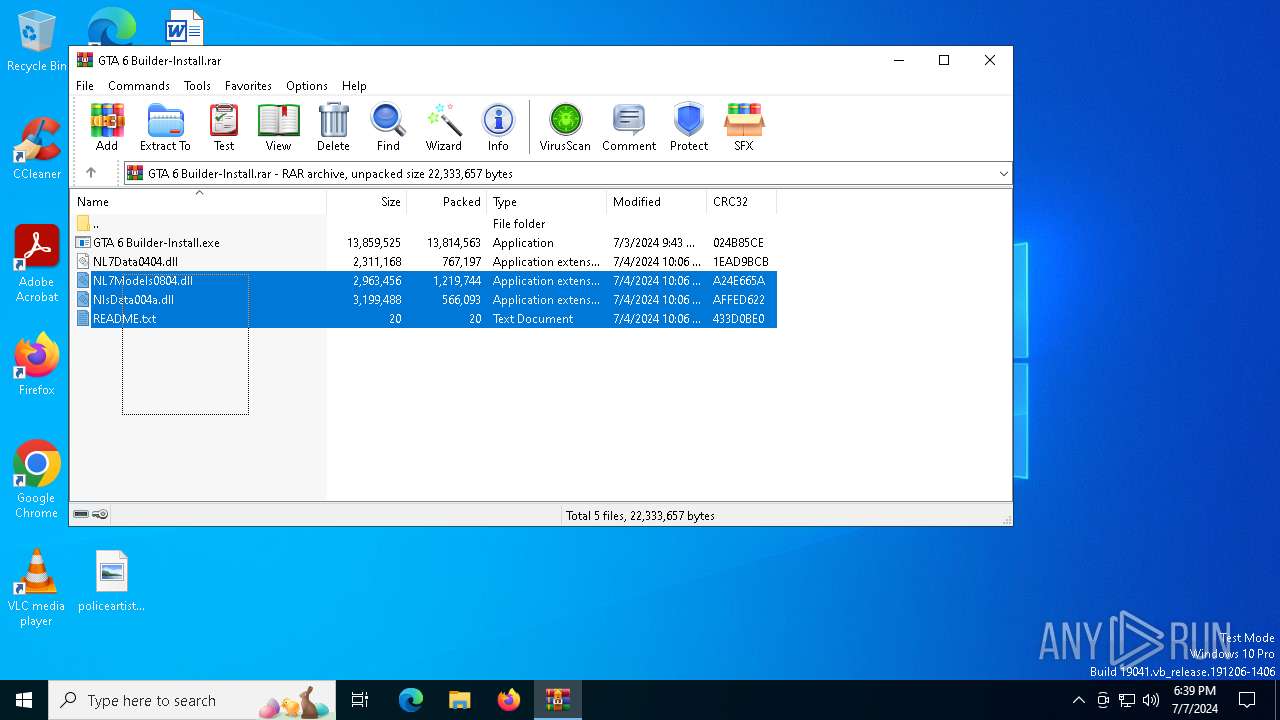Viewport: 1280px width, 720px height.
Task: Open Recycle Bin desktop icon
Action: pos(37,42)
